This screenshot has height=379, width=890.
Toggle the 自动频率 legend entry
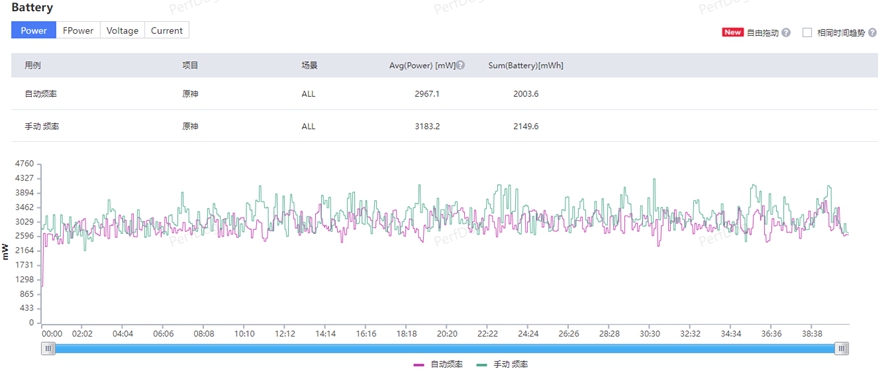pos(438,364)
